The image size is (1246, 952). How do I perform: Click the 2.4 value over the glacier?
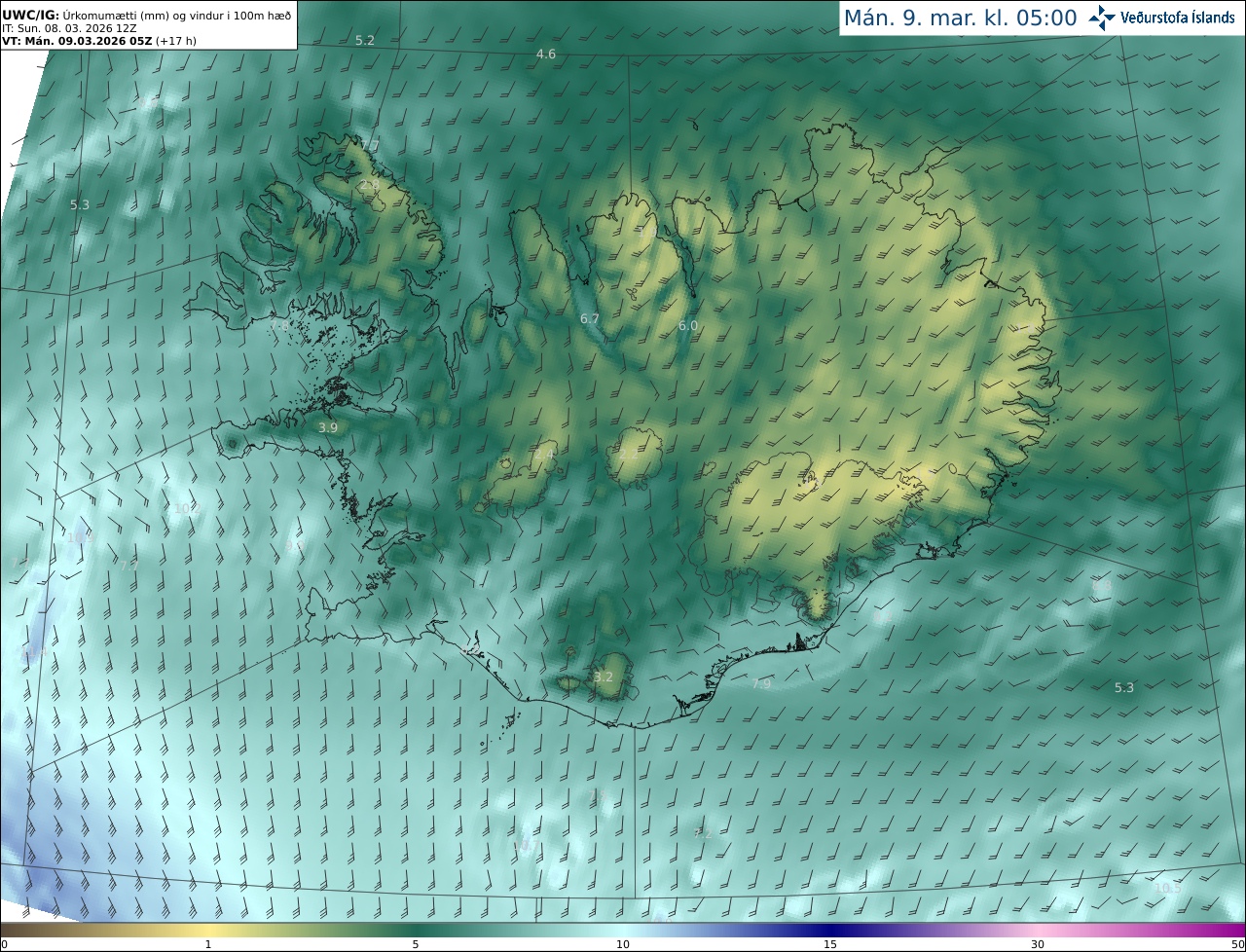[x=544, y=455]
